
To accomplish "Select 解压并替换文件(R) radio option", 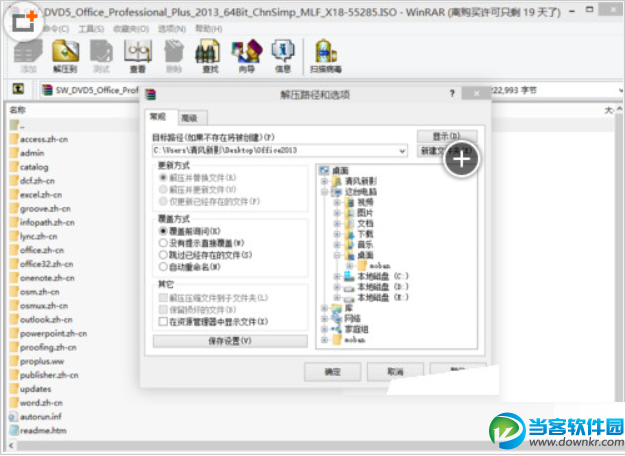I will coord(163,177).
